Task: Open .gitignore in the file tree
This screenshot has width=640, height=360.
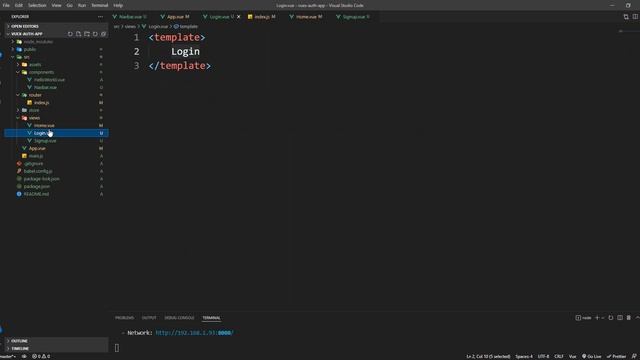Action: (x=56, y=163)
